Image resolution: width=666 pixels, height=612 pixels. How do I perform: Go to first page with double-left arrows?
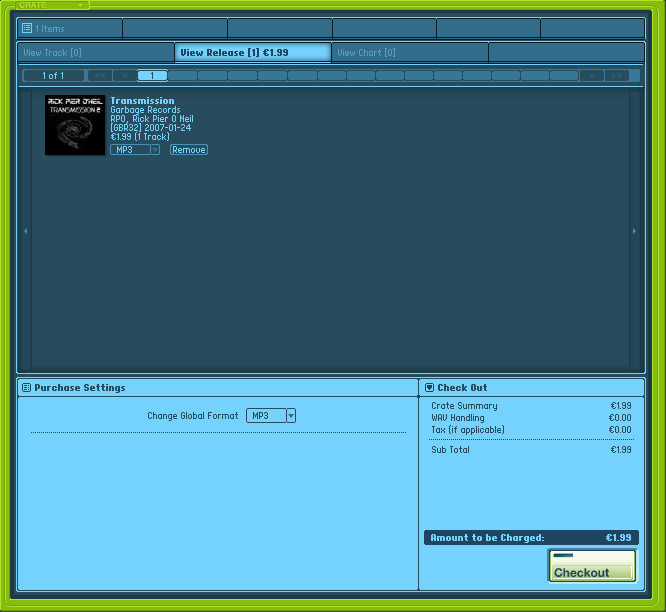tap(99, 76)
